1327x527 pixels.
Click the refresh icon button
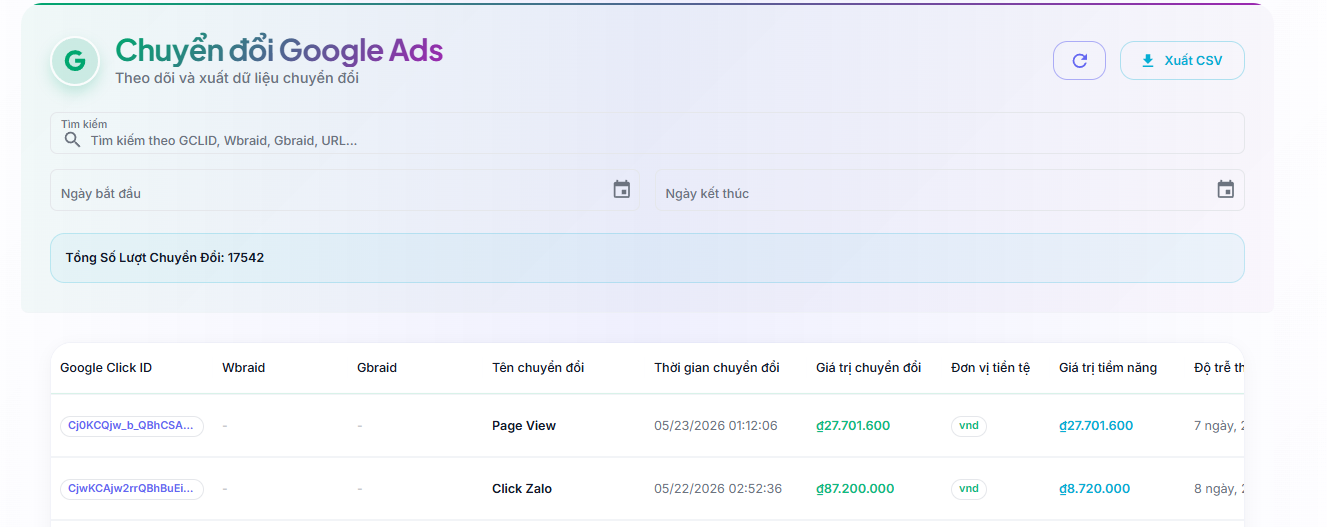point(1079,60)
